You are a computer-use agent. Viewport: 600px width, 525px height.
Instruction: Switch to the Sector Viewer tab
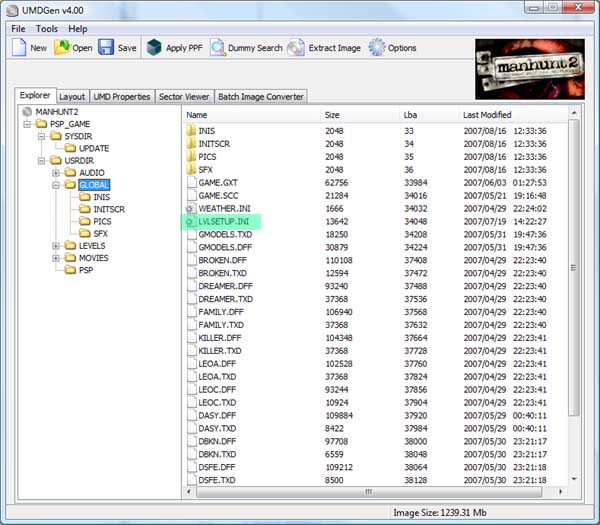coord(184,97)
